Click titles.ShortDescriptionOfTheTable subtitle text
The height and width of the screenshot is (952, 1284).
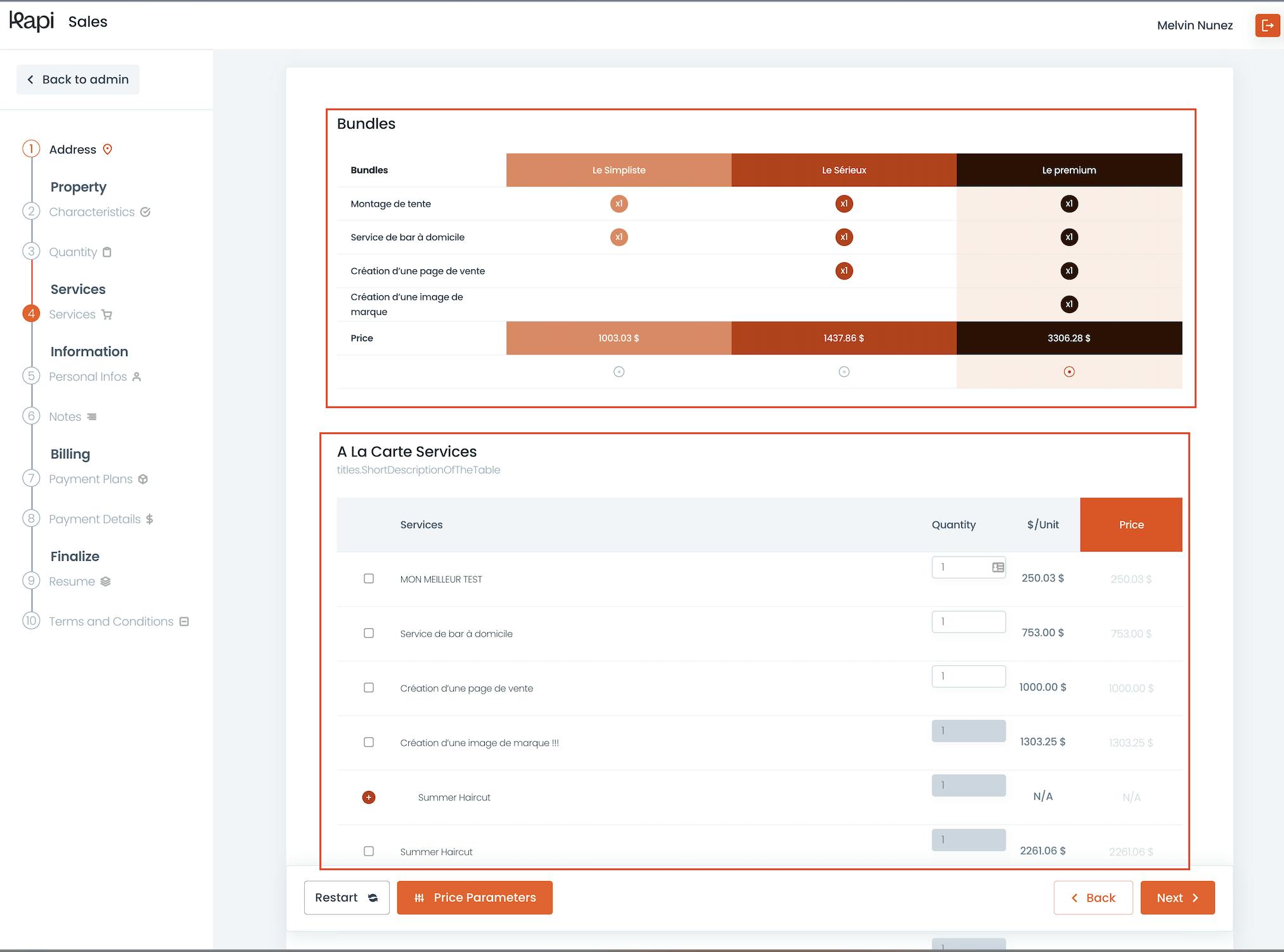[418, 470]
